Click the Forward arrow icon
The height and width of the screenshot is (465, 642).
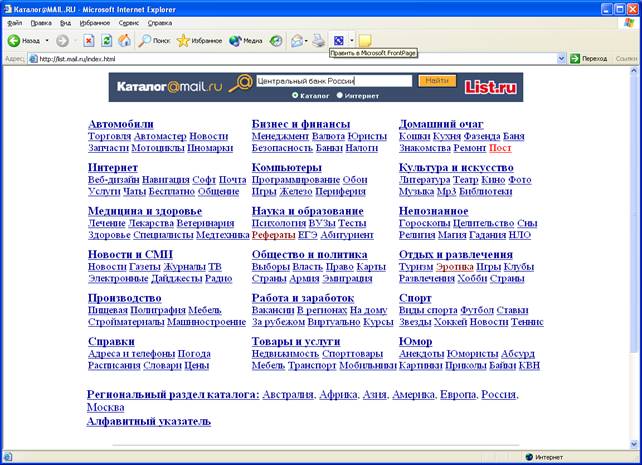(62, 41)
